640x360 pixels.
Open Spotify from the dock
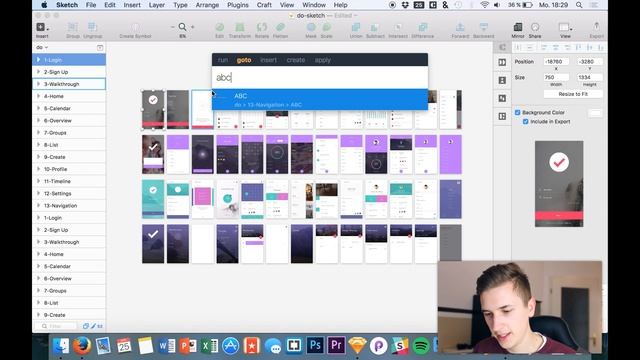(421, 346)
